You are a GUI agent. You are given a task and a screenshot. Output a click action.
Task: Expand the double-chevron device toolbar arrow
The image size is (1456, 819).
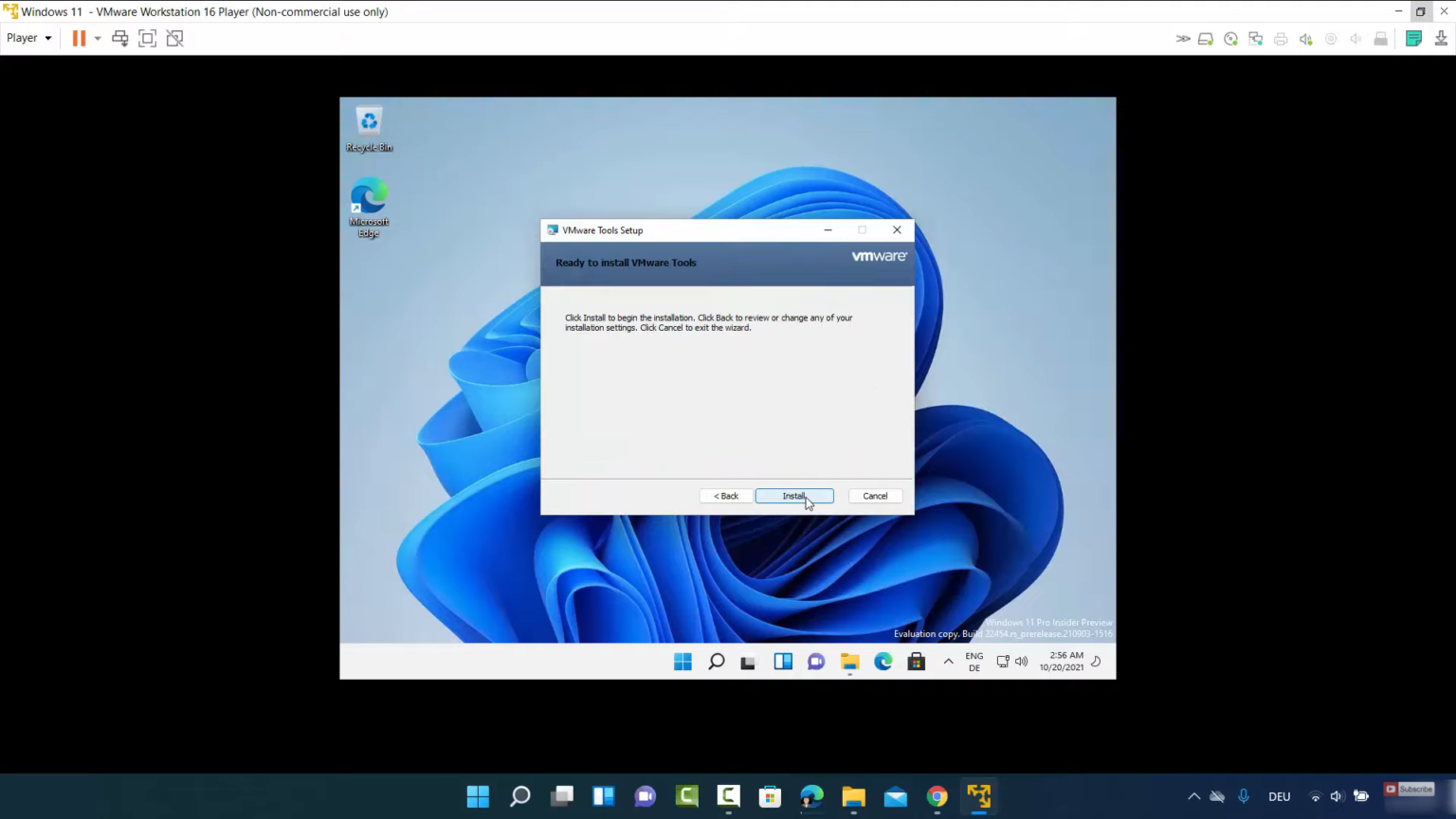click(x=1182, y=39)
